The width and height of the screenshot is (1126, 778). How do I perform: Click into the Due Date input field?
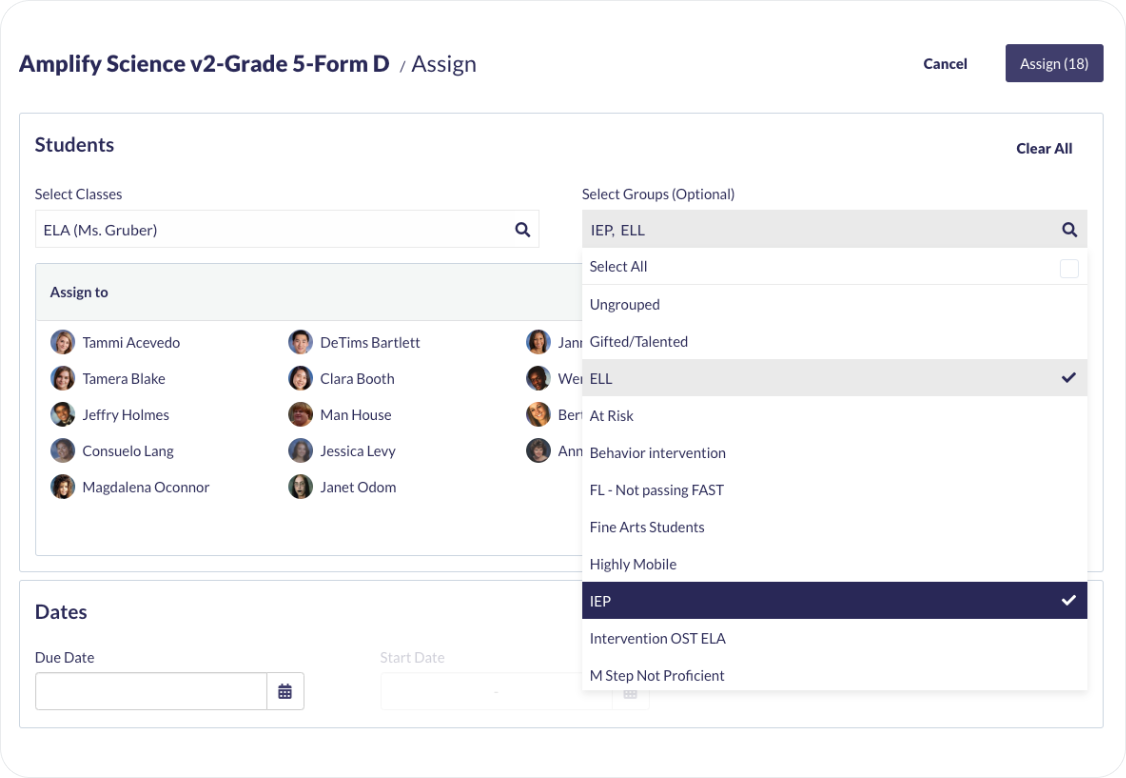click(x=151, y=691)
